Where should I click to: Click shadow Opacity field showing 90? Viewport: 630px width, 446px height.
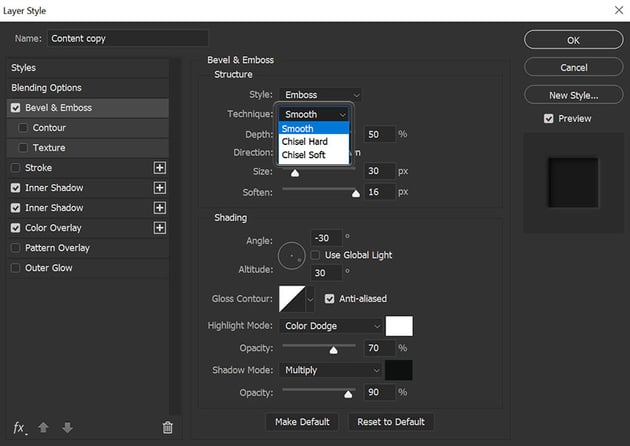(380, 392)
